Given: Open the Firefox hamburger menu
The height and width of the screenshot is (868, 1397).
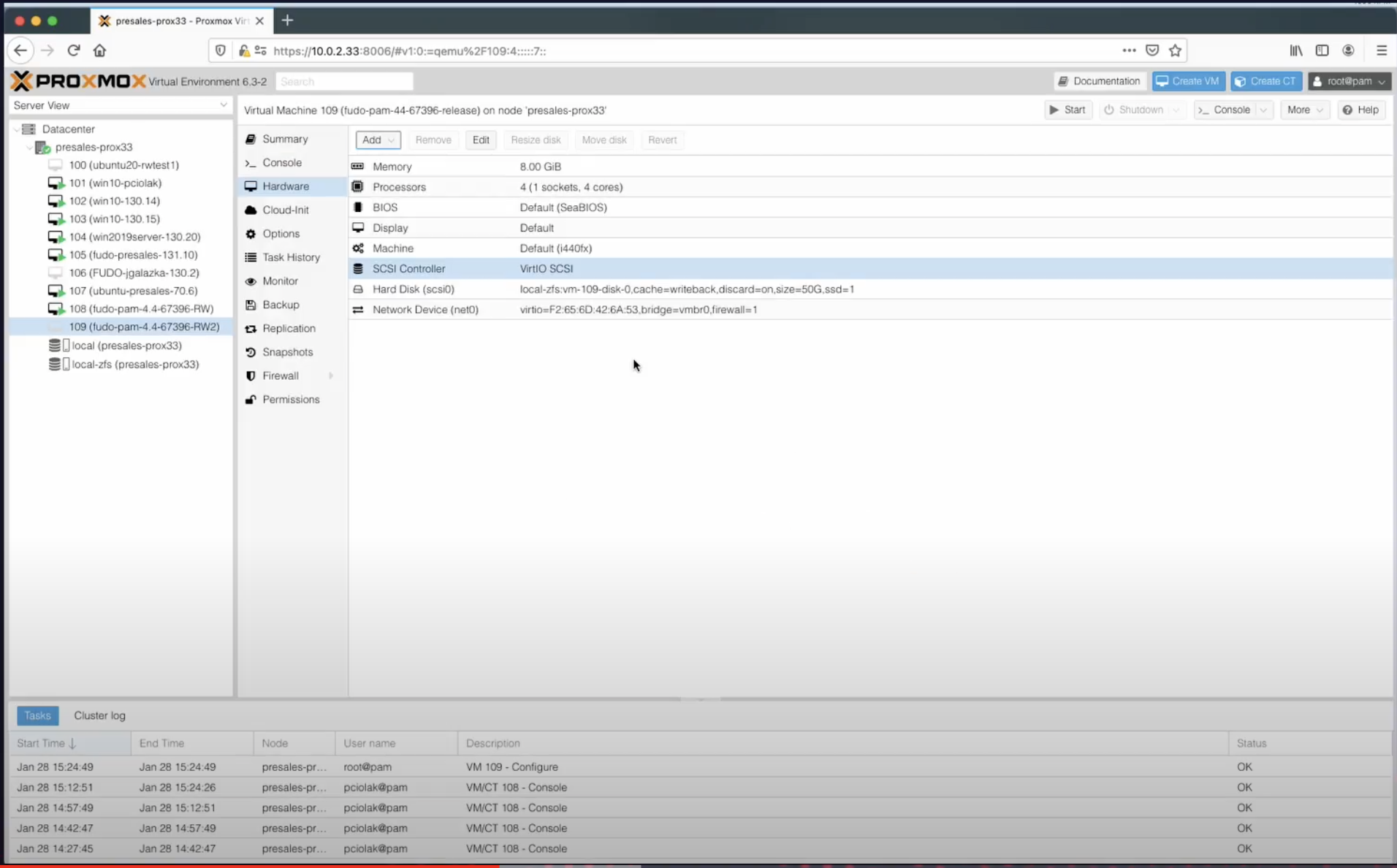Looking at the screenshot, I should (x=1381, y=50).
